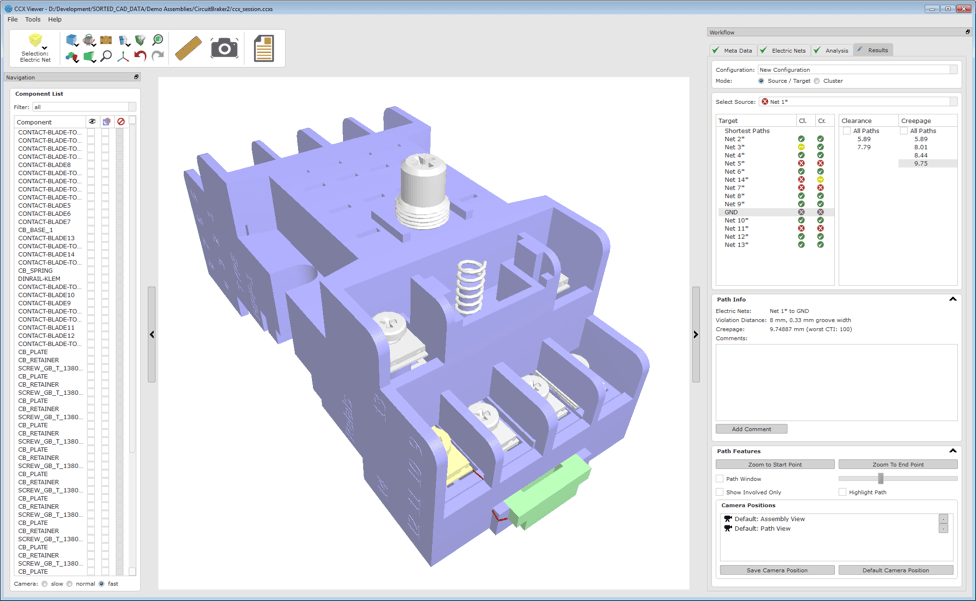Viewport: 976px width, 601px height.
Task: Click the Path Features slider handle
Action: click(880, 479)
